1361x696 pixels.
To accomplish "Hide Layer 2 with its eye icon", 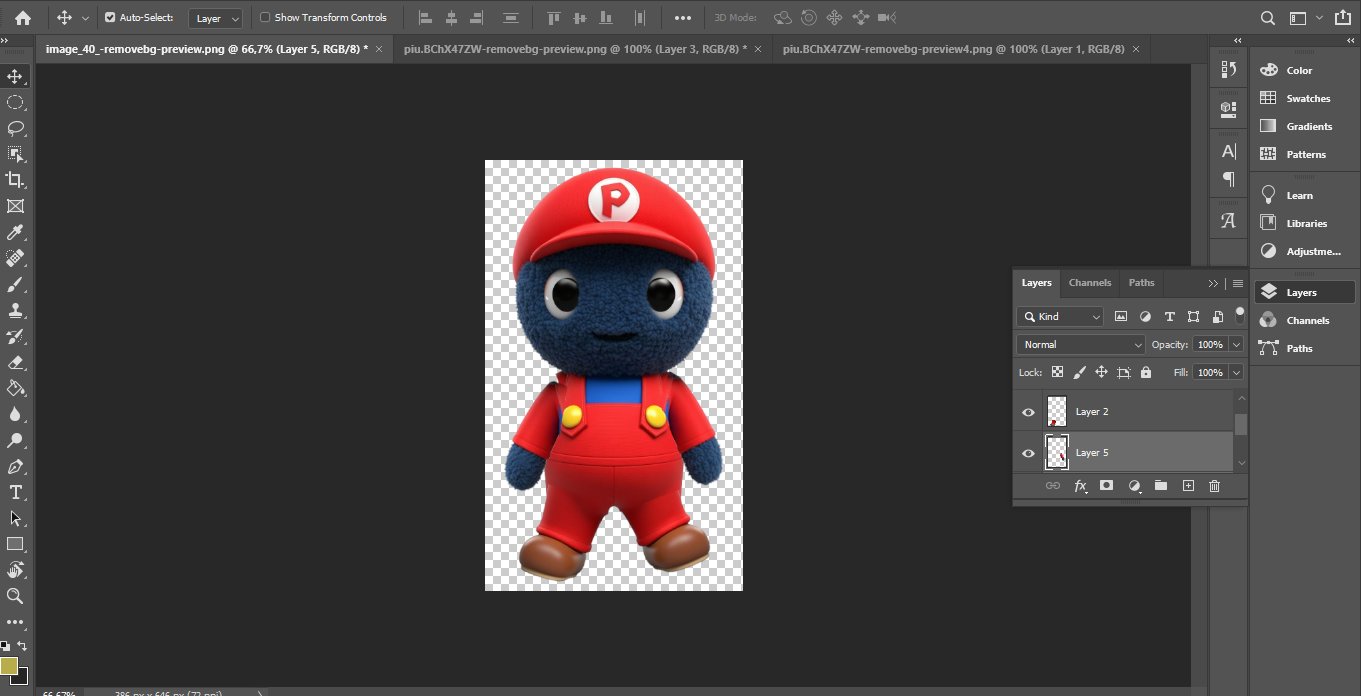I will [1028, 412].
